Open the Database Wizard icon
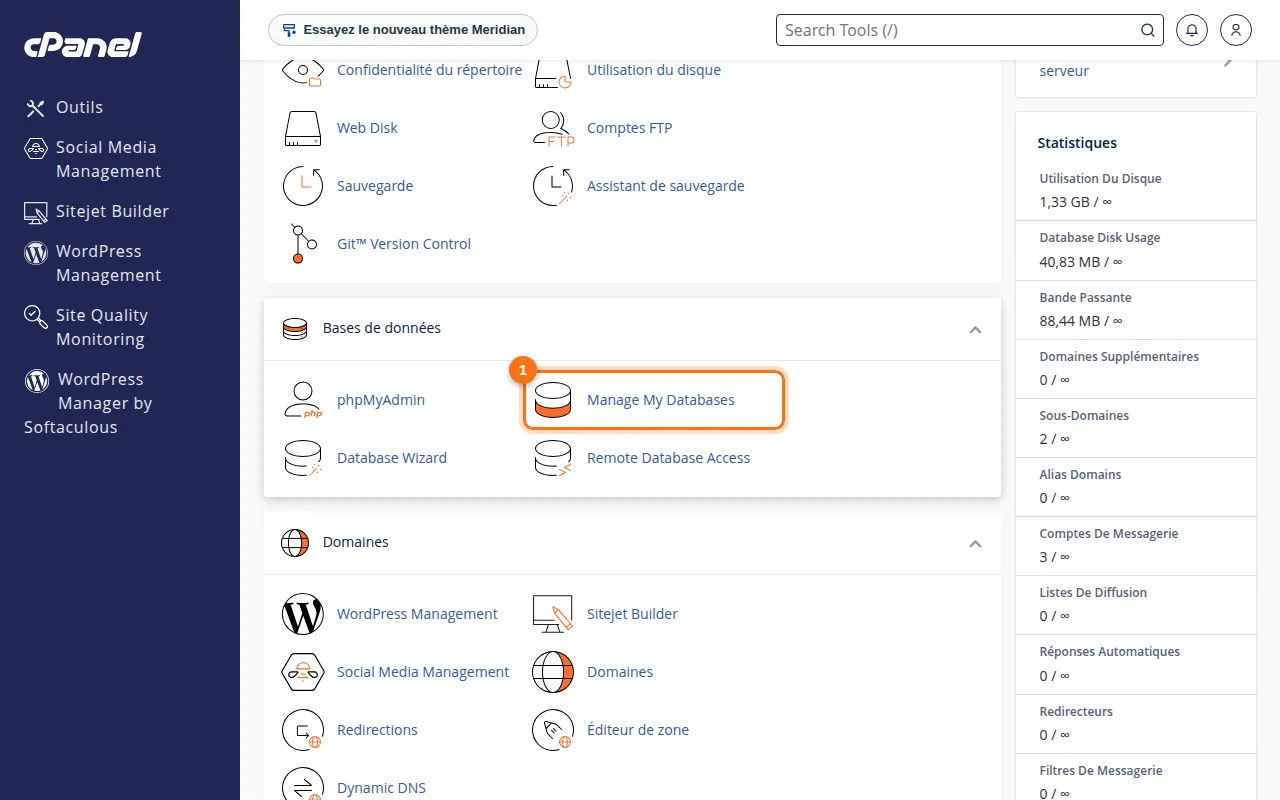Image resolution: width=1280 pixels, height=800 pixels. pyautogui.click(x=302, y=458)
